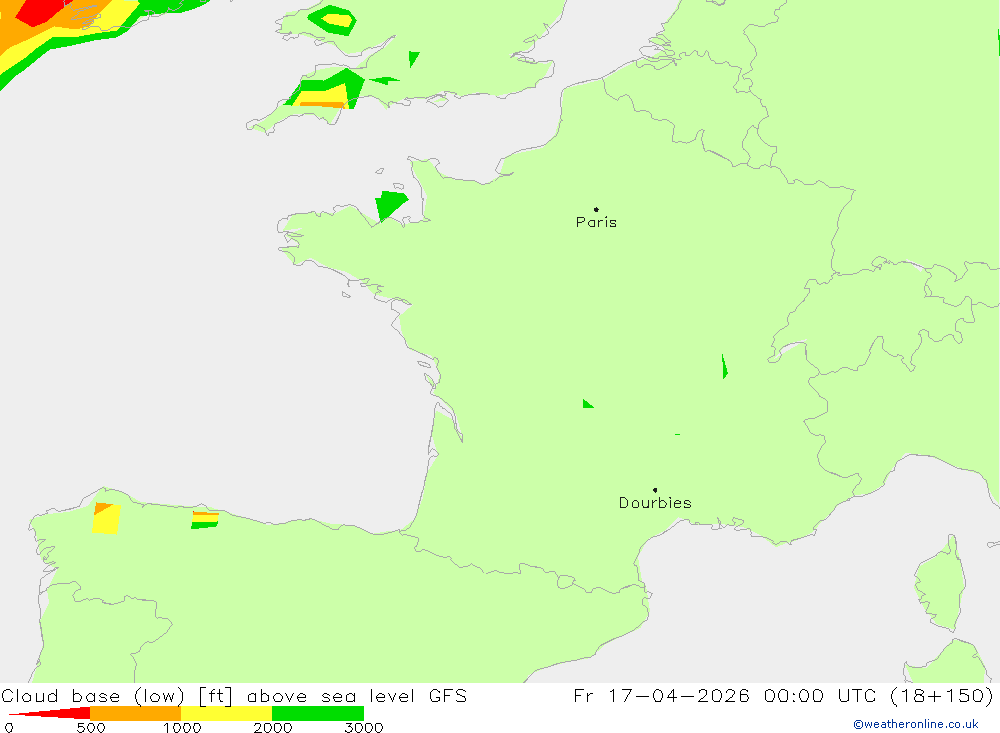Viewport: 1000px width, 733px height.
Task: Click the green 2000-3000 ft legend swatch
Action: coord(318,713)
